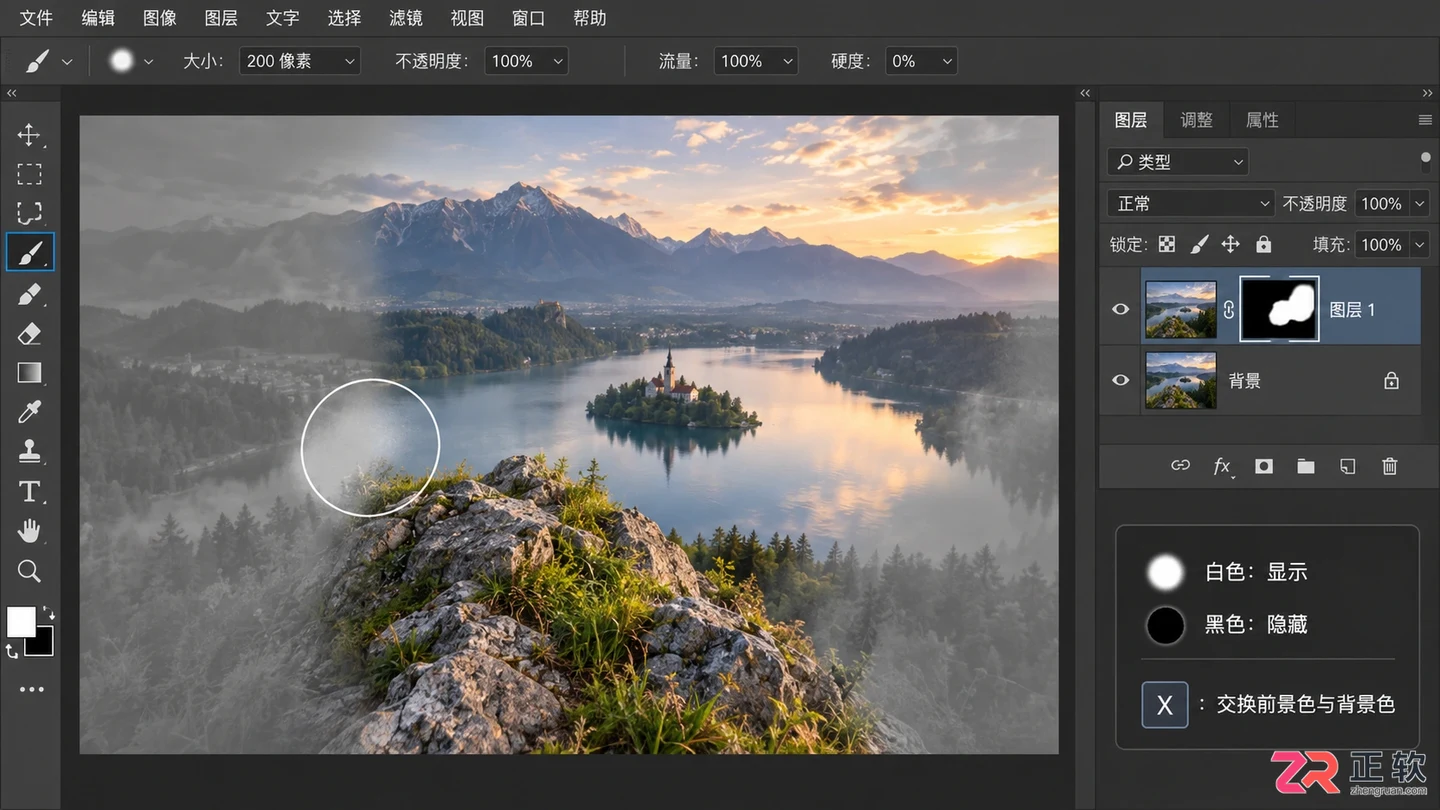Viewport: 1440px width, 810px height.
Task: Open the fx layer styles button
Action: (1222, 466)
